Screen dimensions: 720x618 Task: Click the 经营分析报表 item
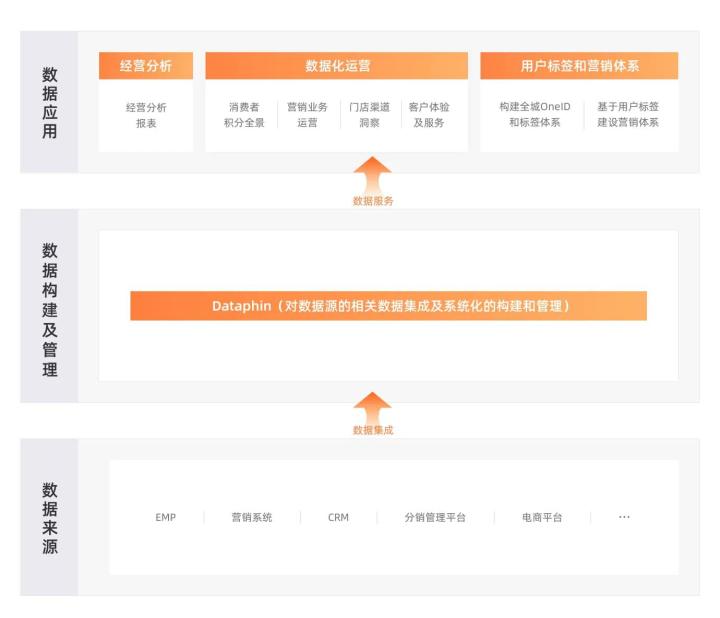146,115
